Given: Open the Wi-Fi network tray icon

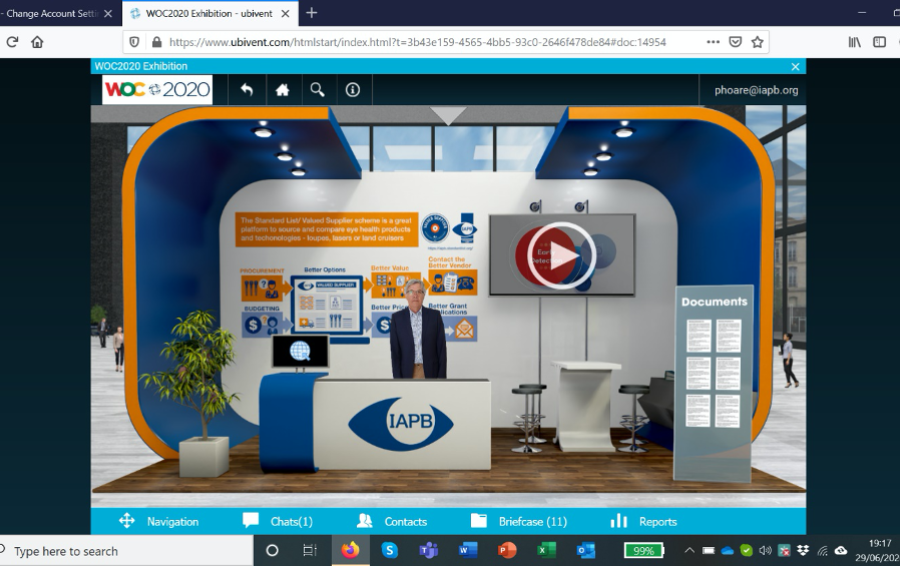Looking at the screenshot, I should [x=822, y=551].
